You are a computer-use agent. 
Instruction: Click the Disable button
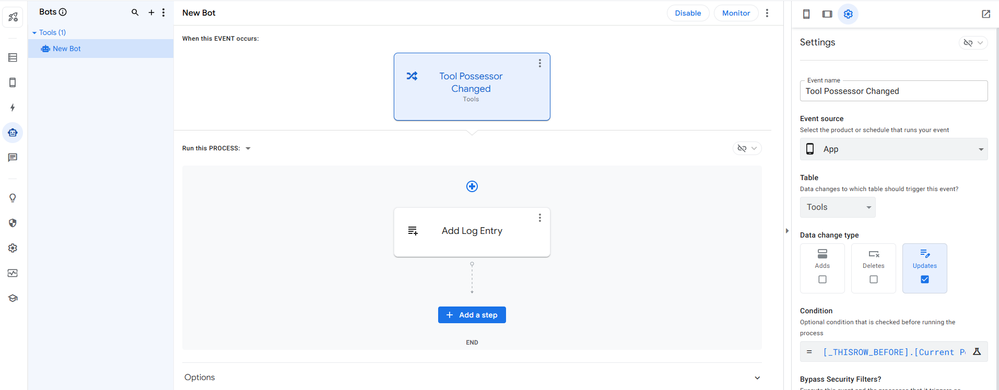[x=688, y=13]
